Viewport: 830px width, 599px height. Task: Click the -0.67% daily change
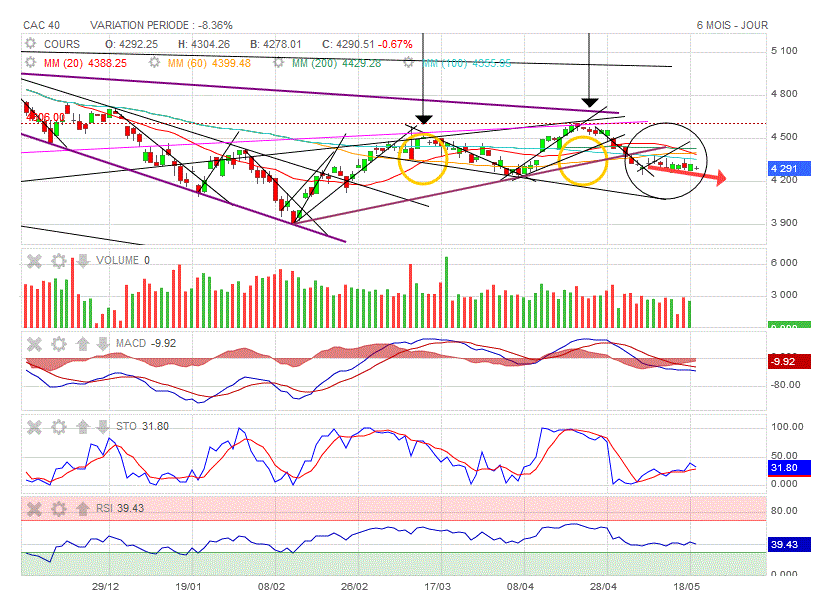[395, 44]
